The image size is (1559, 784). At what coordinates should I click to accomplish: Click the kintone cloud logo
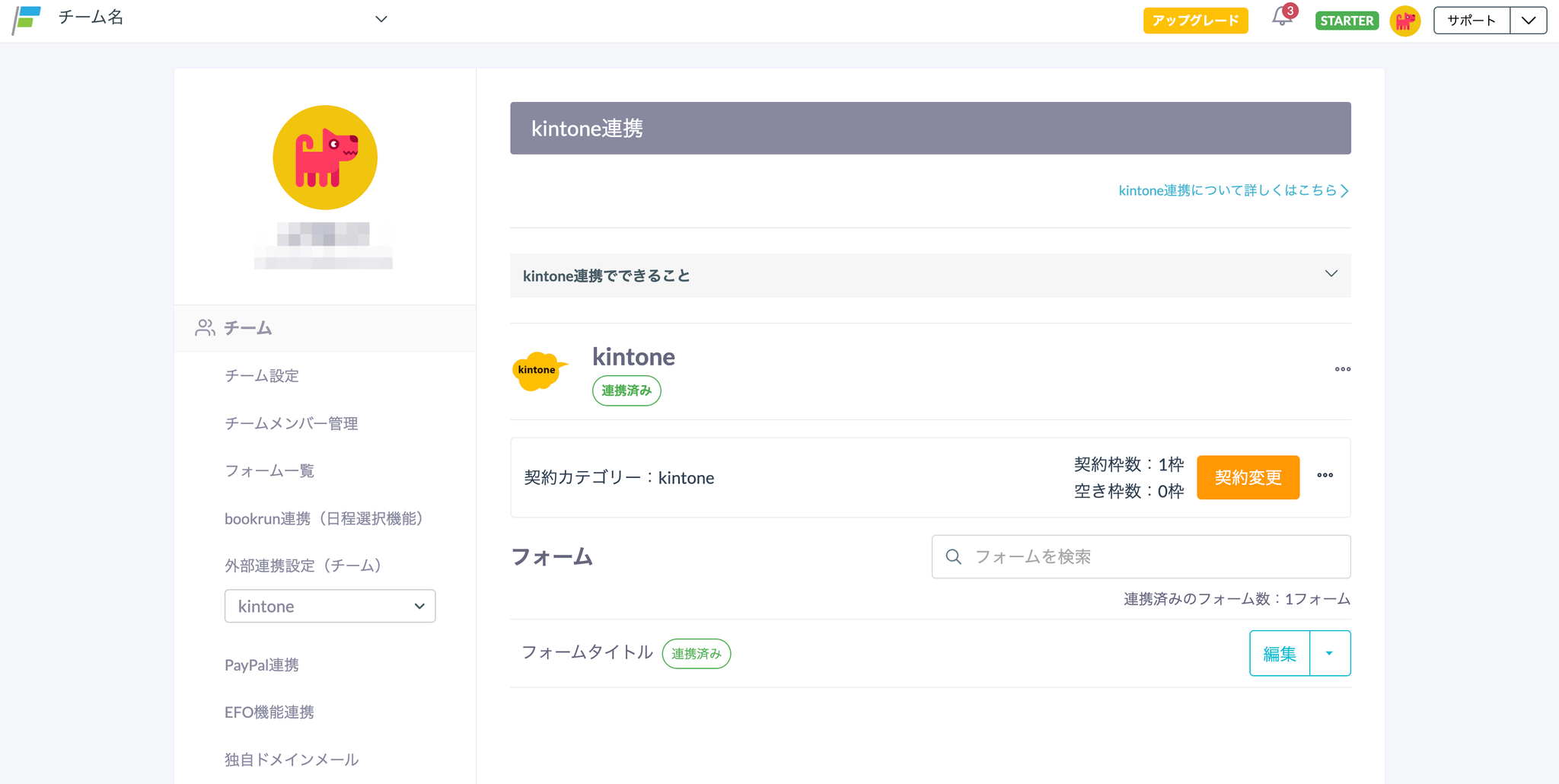[539, 371]
